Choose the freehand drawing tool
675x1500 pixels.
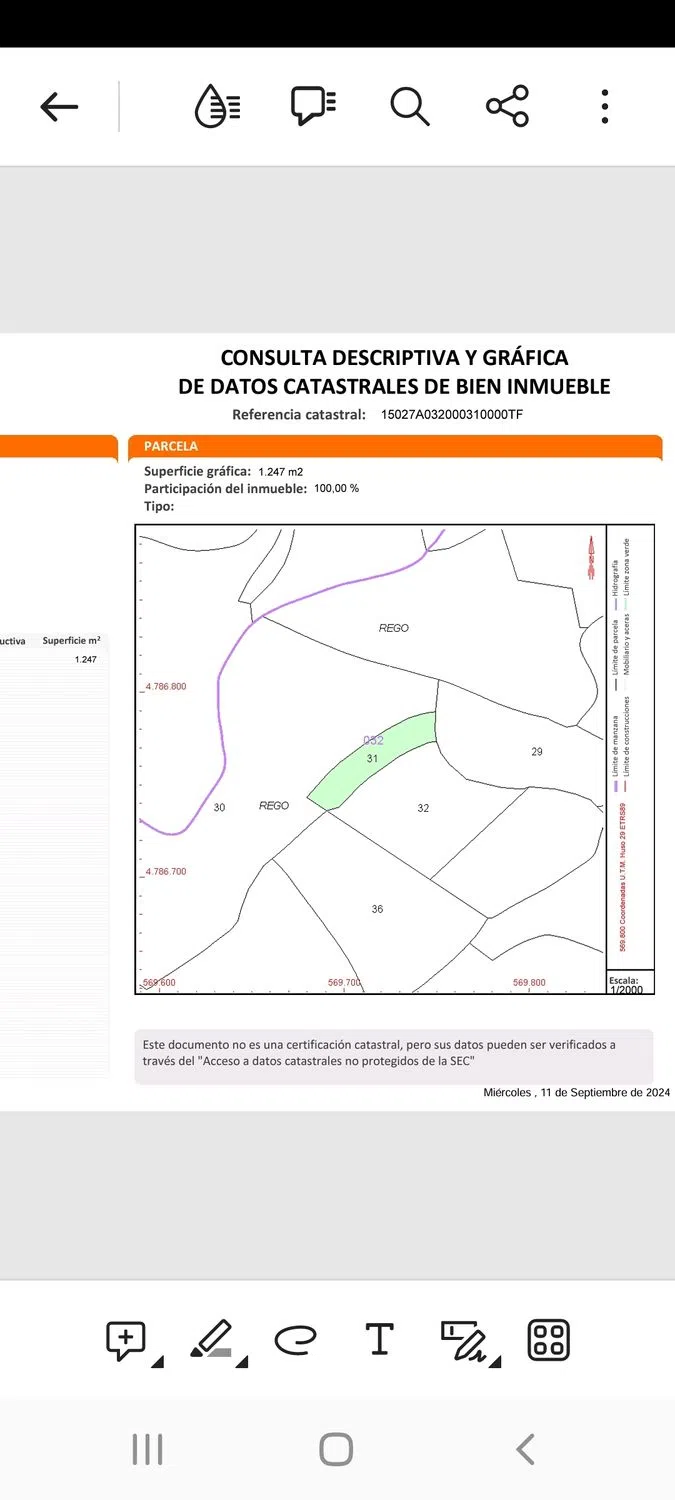(x=295, y=1340)
